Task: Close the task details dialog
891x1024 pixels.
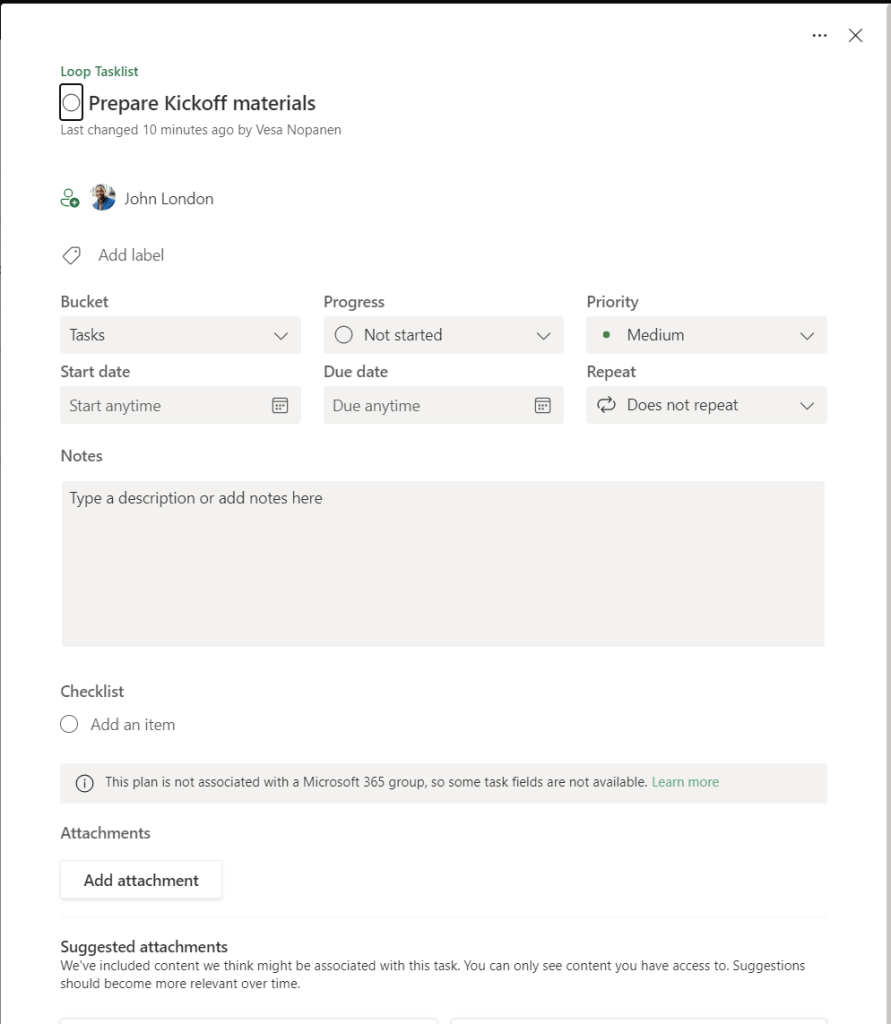Action: (855, 36)
